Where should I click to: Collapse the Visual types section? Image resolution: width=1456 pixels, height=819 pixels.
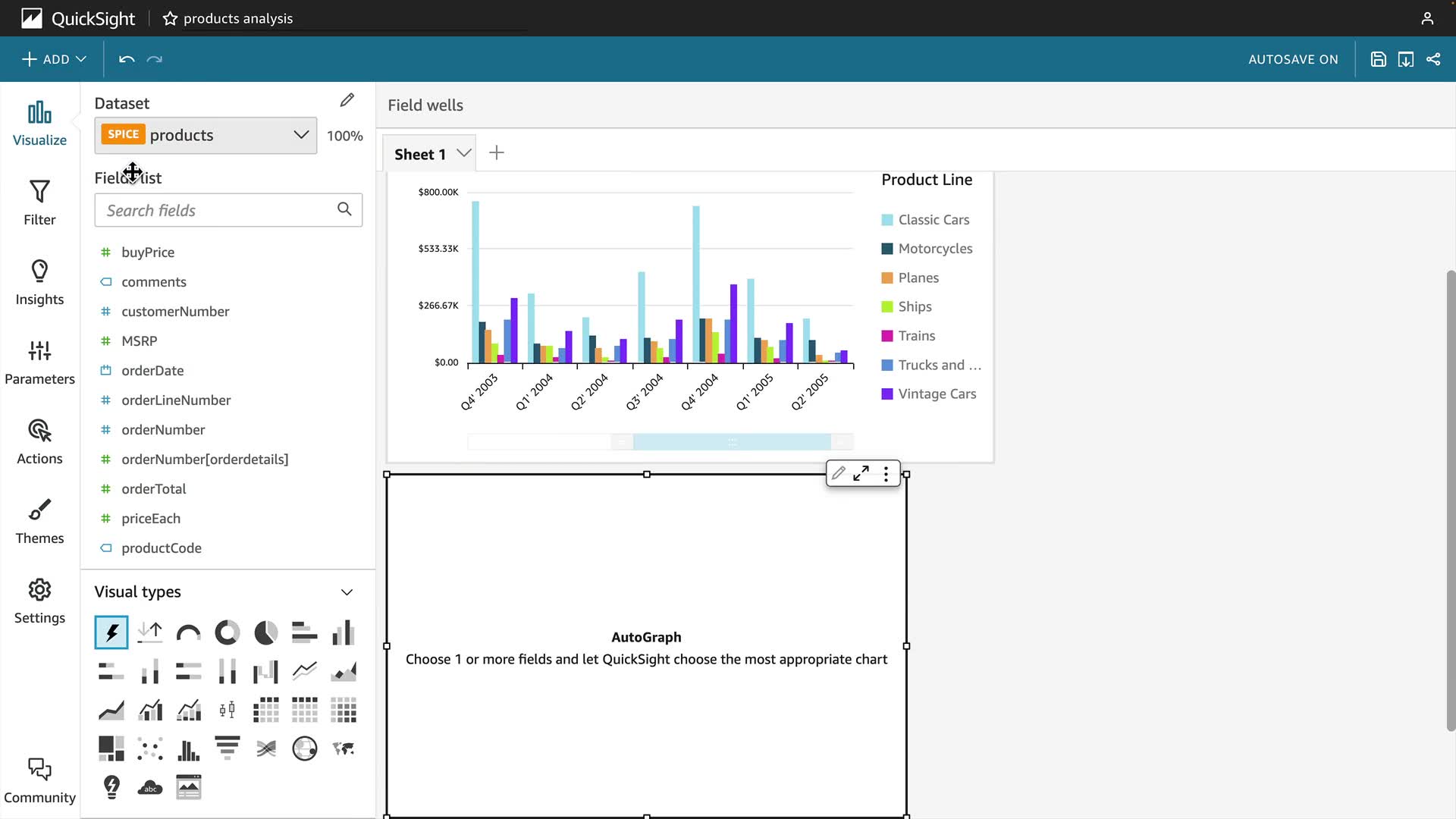[x=347, y=592]
